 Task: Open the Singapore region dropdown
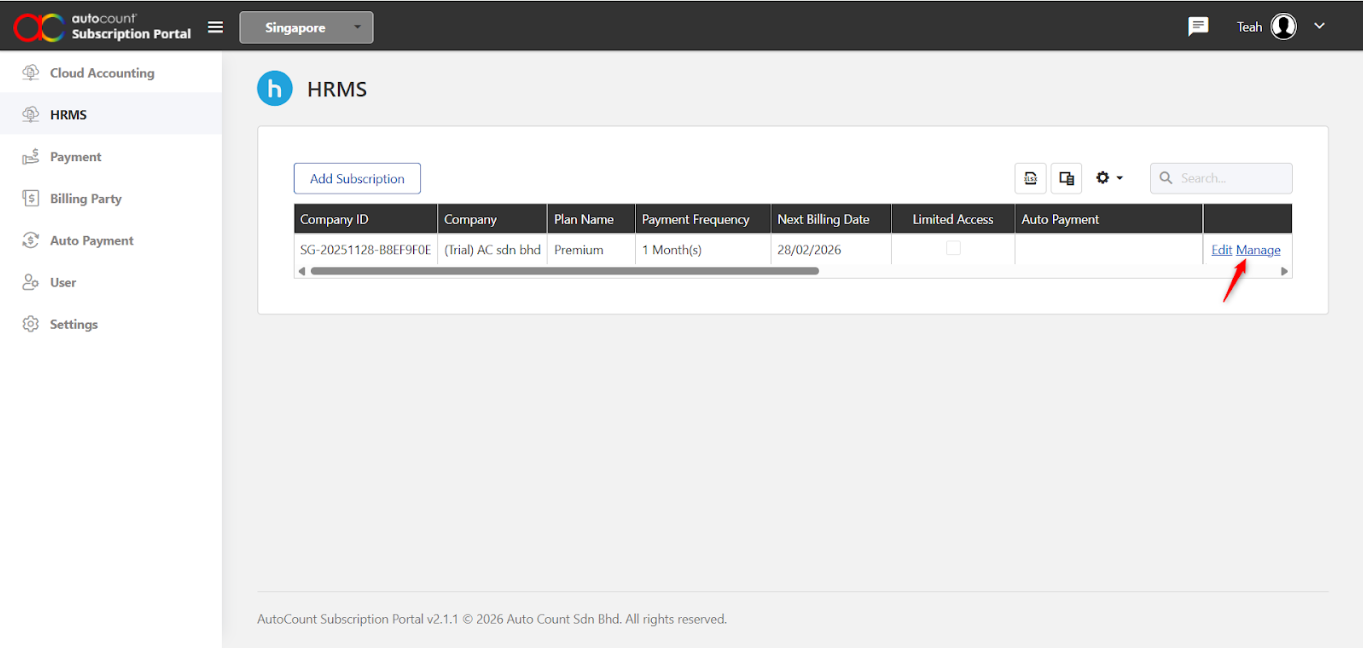306,28
